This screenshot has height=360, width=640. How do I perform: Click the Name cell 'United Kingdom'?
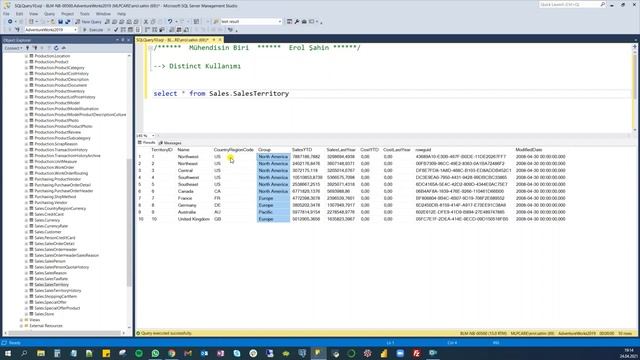[x=193, y=219]
